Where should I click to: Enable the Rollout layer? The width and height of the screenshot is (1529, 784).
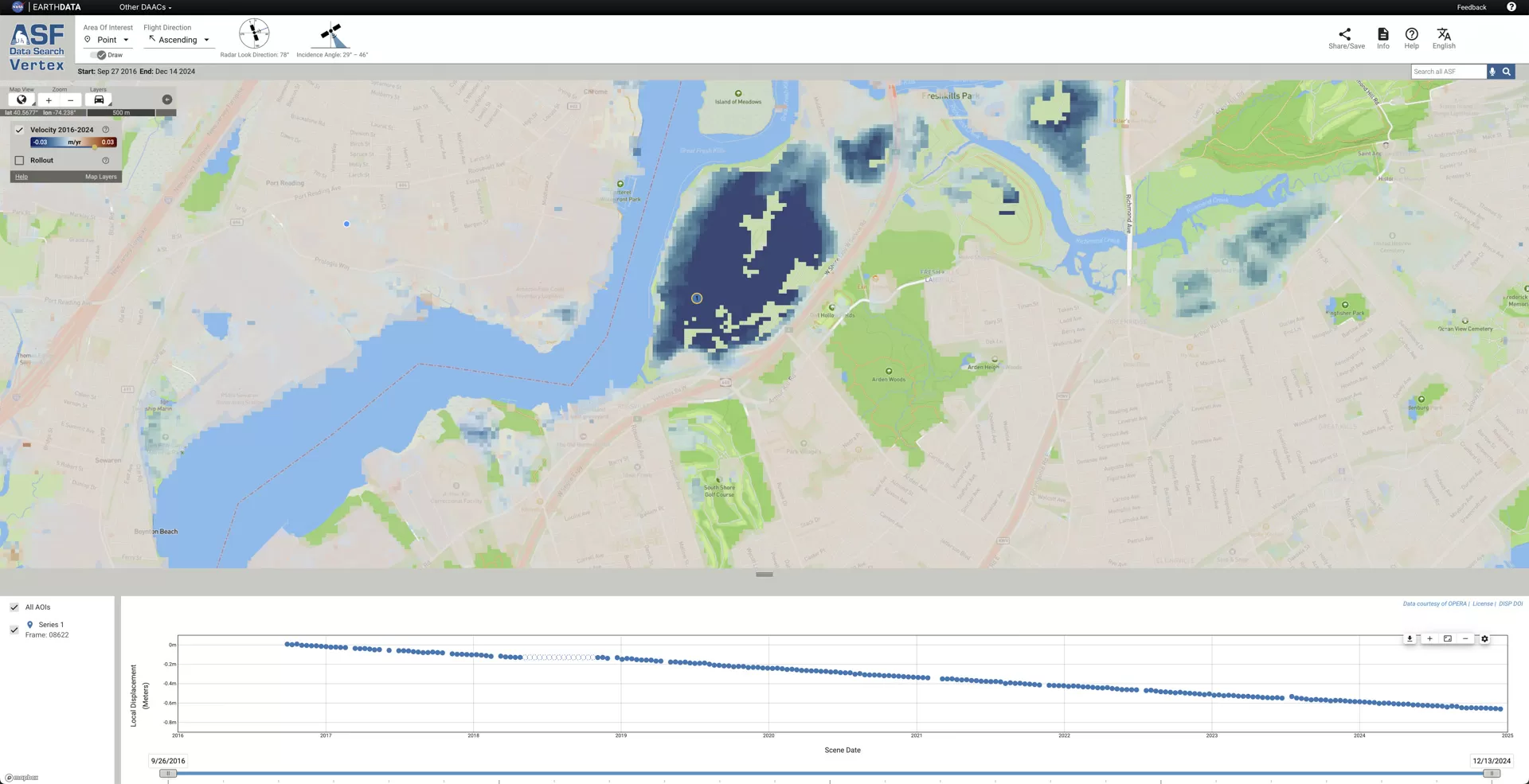coord(19,160)
